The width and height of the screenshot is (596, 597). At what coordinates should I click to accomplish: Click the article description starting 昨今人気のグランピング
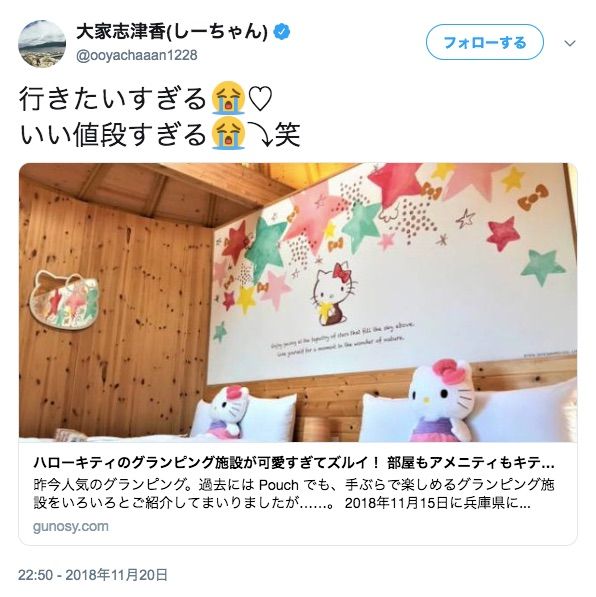point(294,494)
